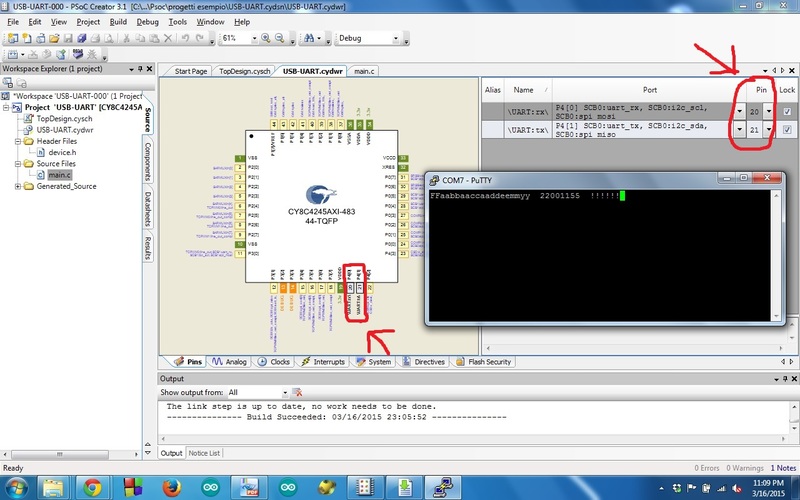Open the Analog resources tab
Screen dimensions: 800x500
pos(230,362)
